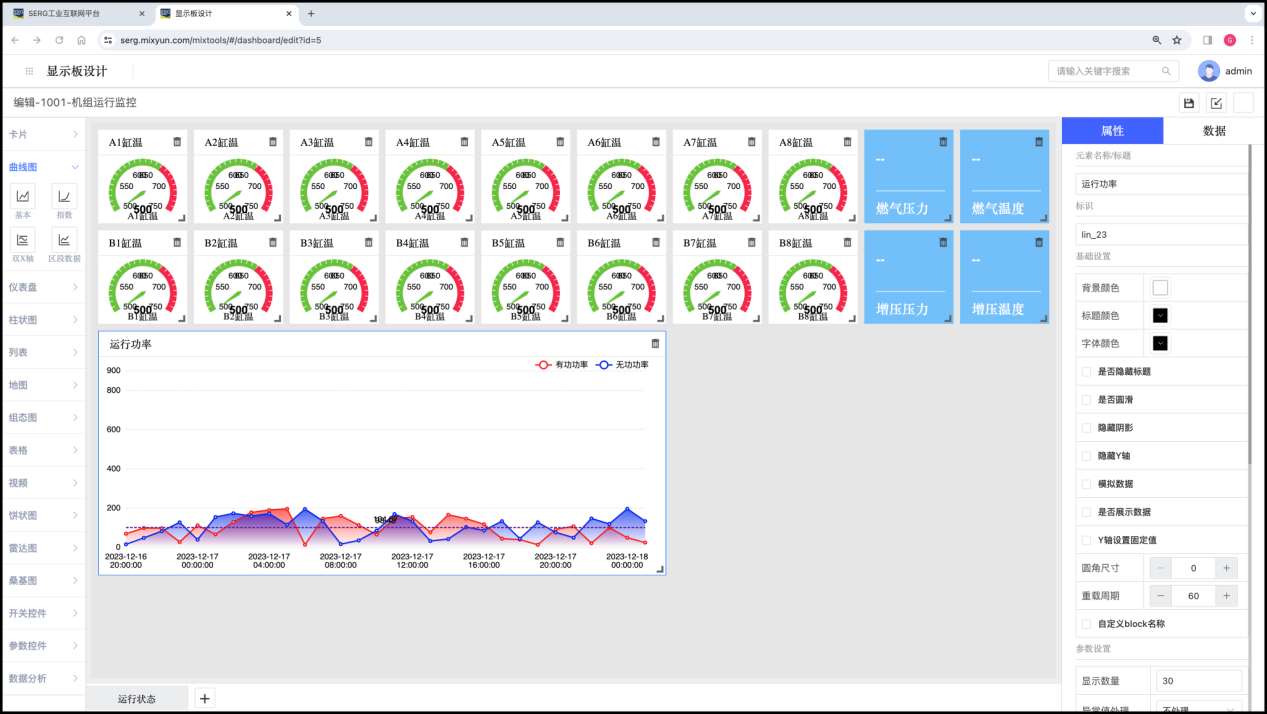Tick the 隐藏Y轴 checkbox
1267x714 pixels.
tap(1087, 455)
